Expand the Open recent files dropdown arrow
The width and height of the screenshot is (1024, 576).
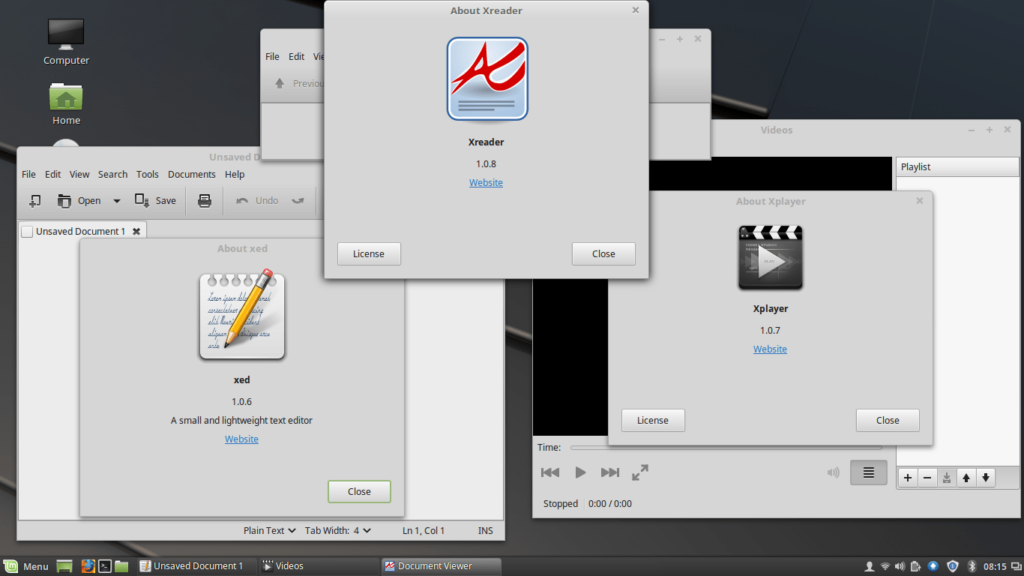116,201
